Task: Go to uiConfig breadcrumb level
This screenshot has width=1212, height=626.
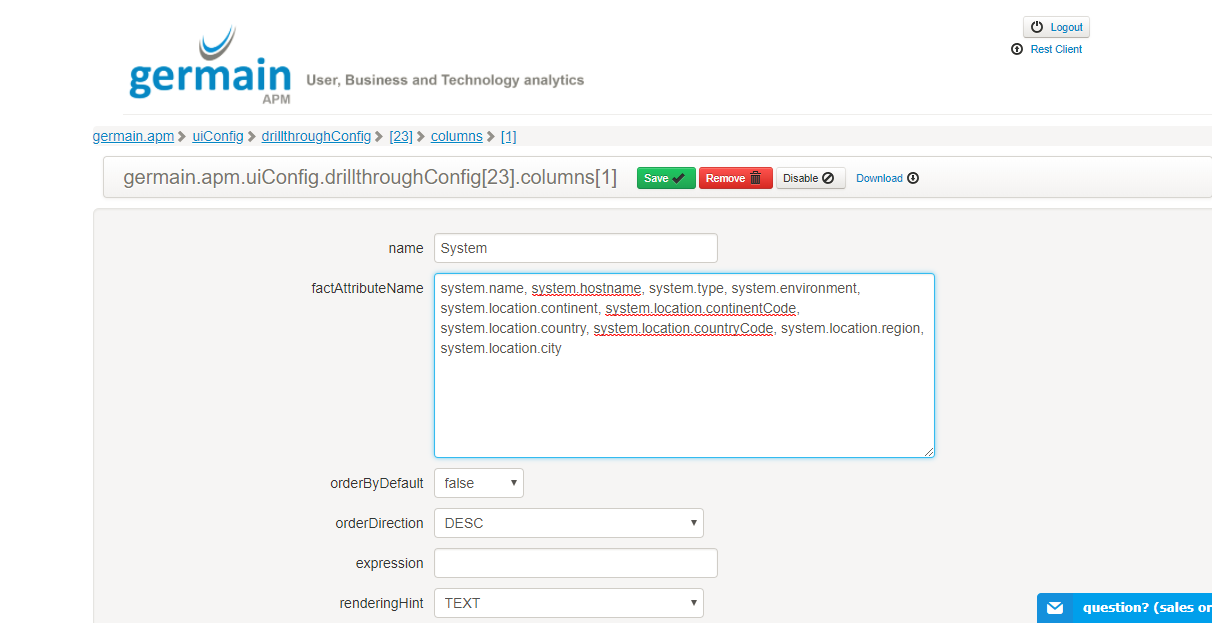Action: coord(218,136)
